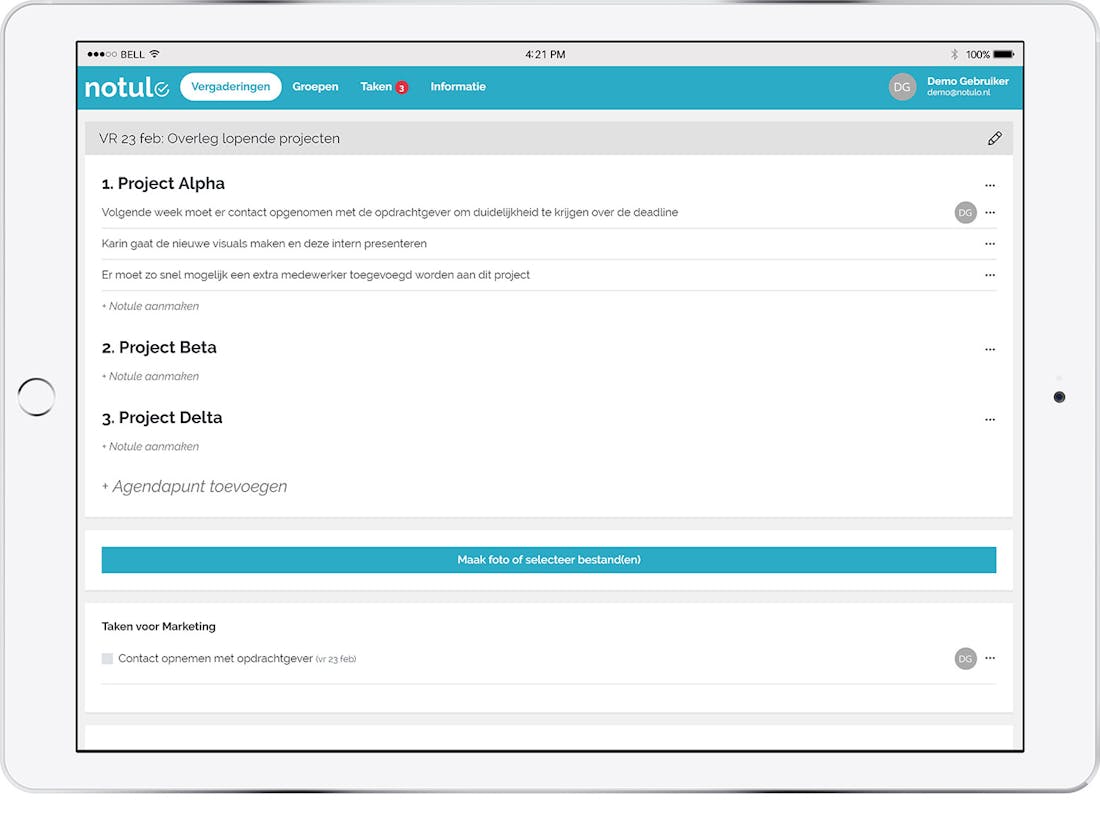Click + Notule aanmaken under Project Alpha
Viewport: 1100px width, 813px height.
pyautogui.click(x=151, y=307)
